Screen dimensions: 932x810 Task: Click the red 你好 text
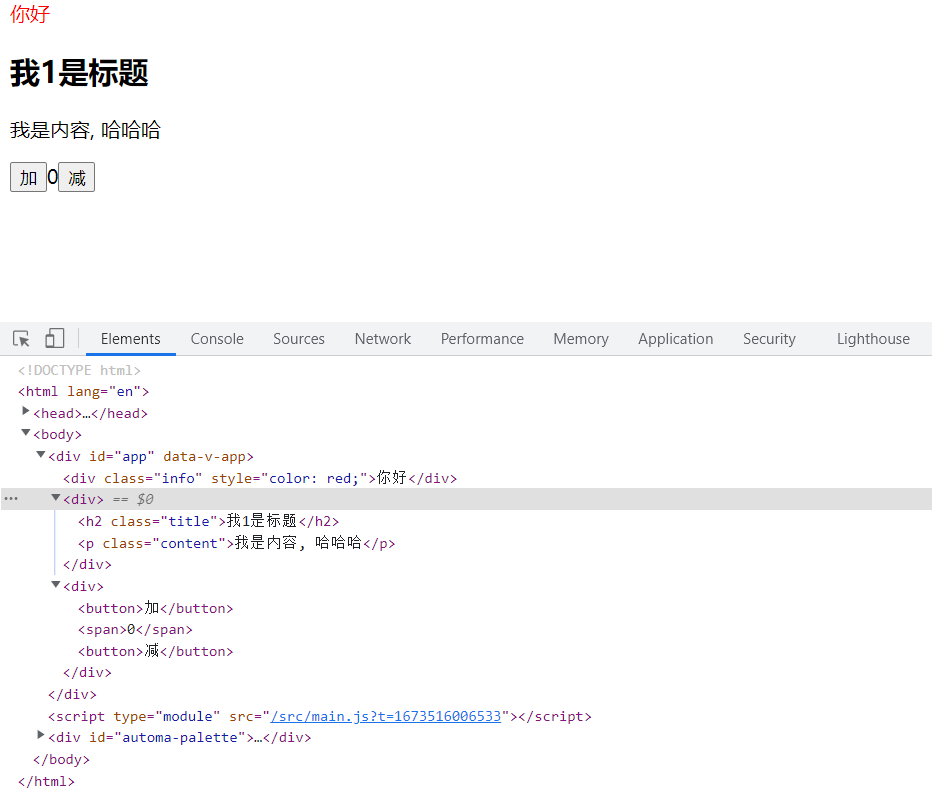click(x=30, y=14)
